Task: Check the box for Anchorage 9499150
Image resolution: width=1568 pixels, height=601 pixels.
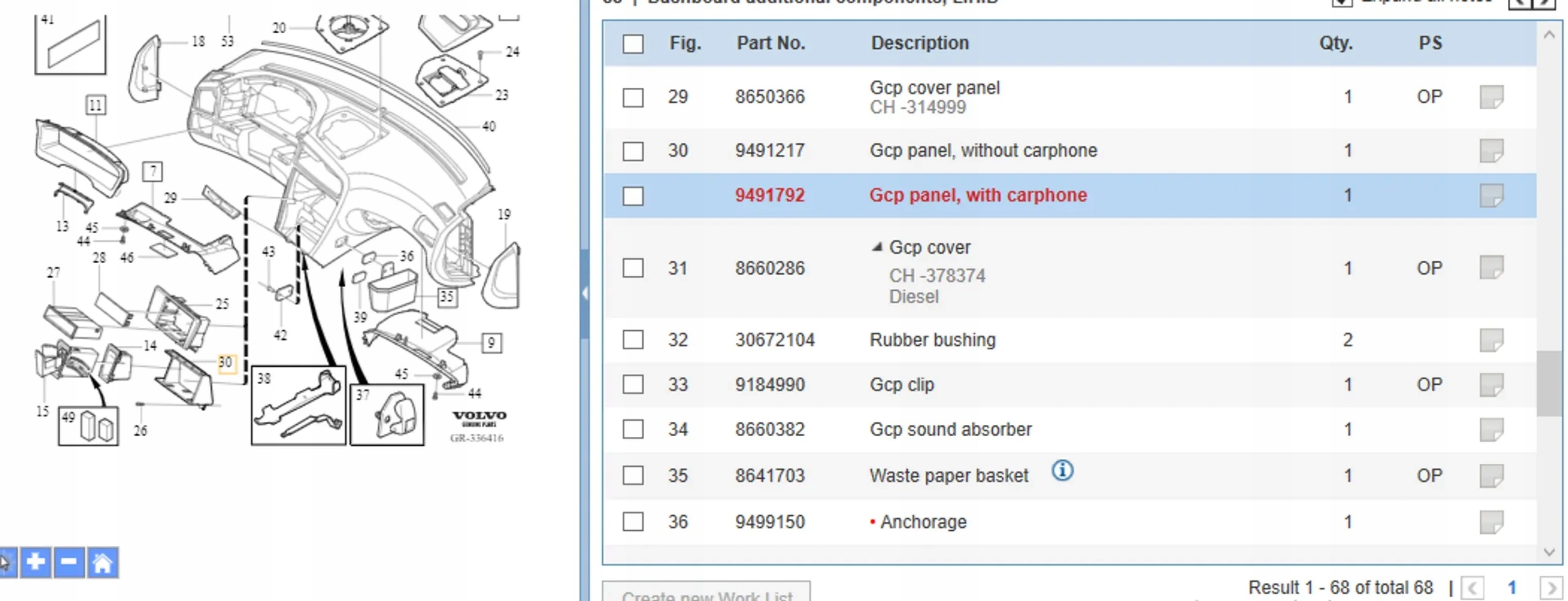Action: (x=633, y=521)
